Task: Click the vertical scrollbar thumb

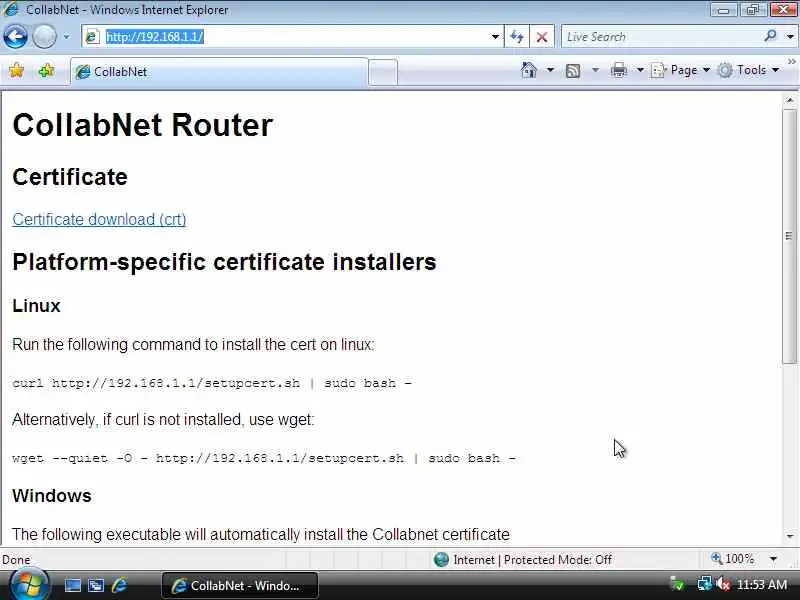Action: [x=790, y=236]
